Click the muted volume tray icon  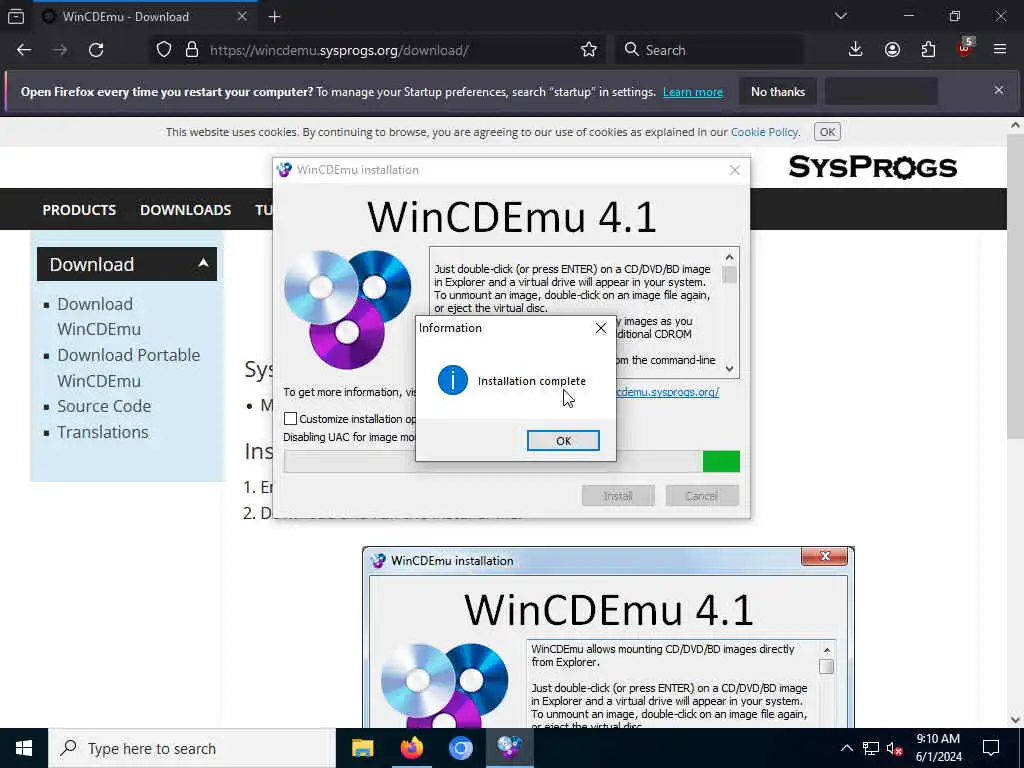point(895,748)
